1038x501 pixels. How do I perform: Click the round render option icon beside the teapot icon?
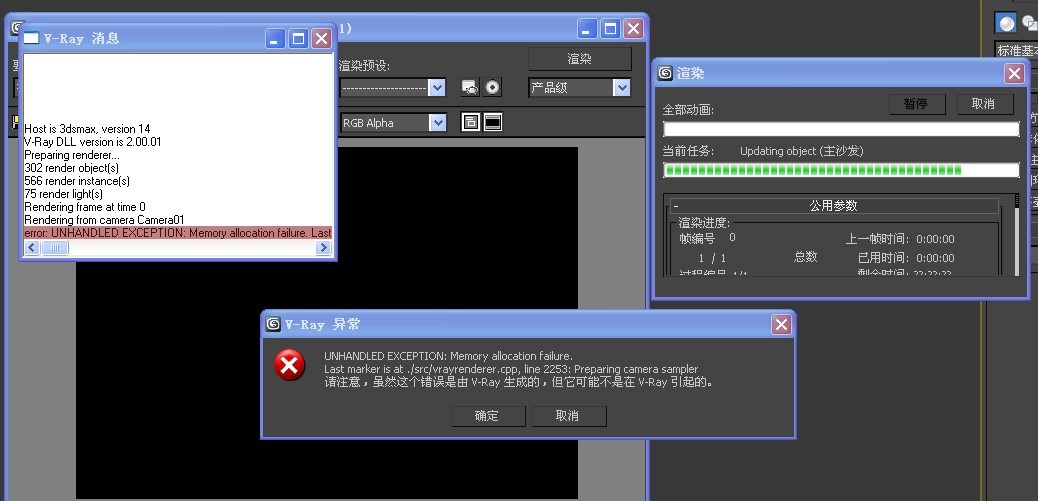coord(492,87)
